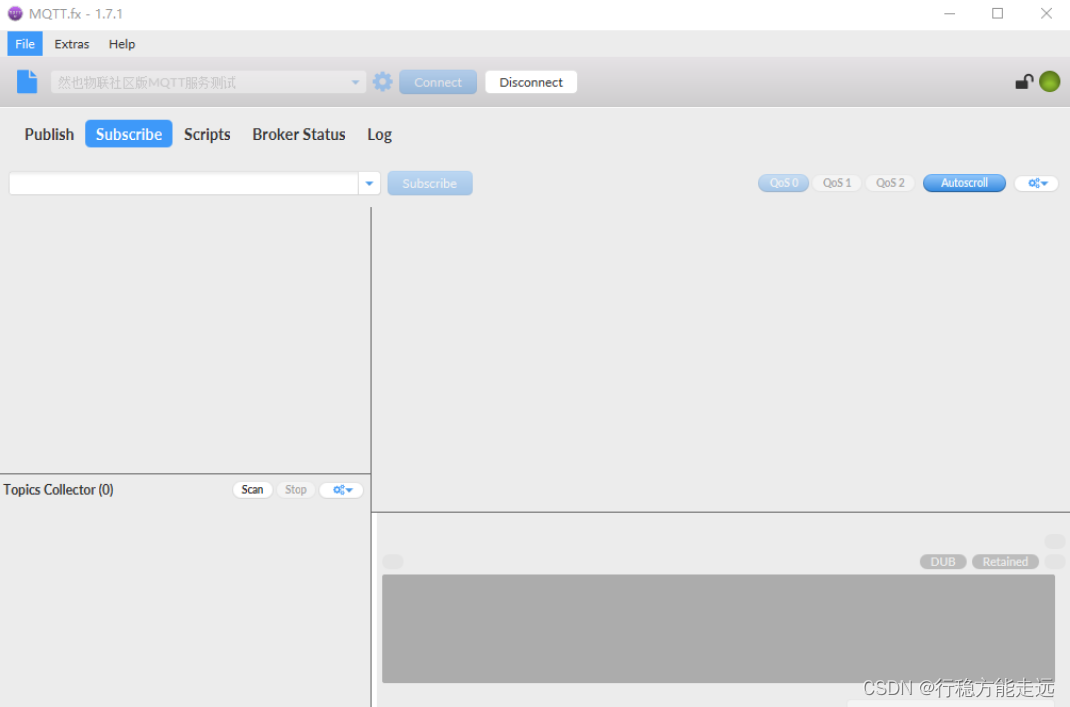Start the Topics Collector Scan
Screen dimensions: 1070x707
(x=252, y=490)
